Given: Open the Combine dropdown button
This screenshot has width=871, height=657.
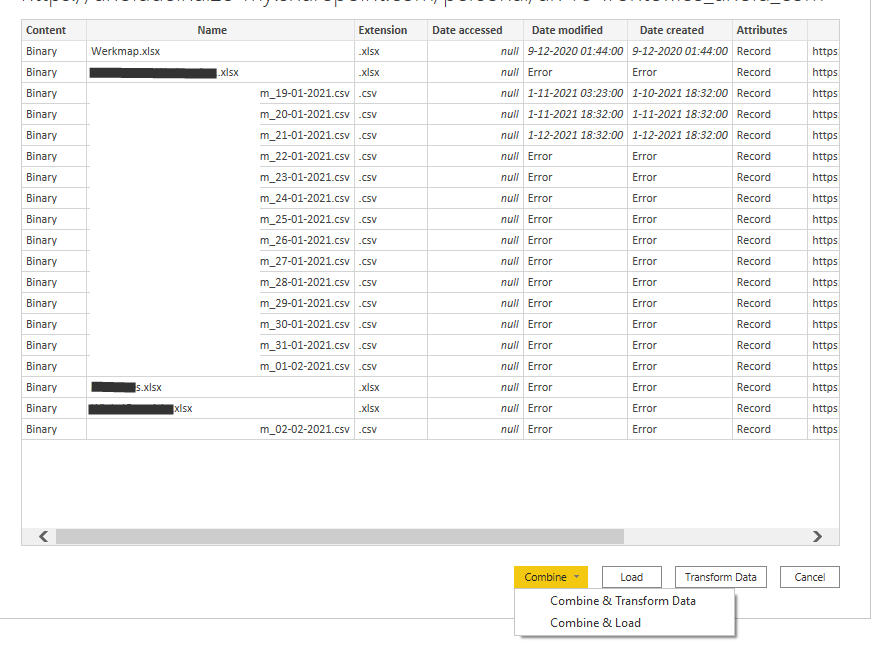Looking at the screenshot, I should [550, 577].
